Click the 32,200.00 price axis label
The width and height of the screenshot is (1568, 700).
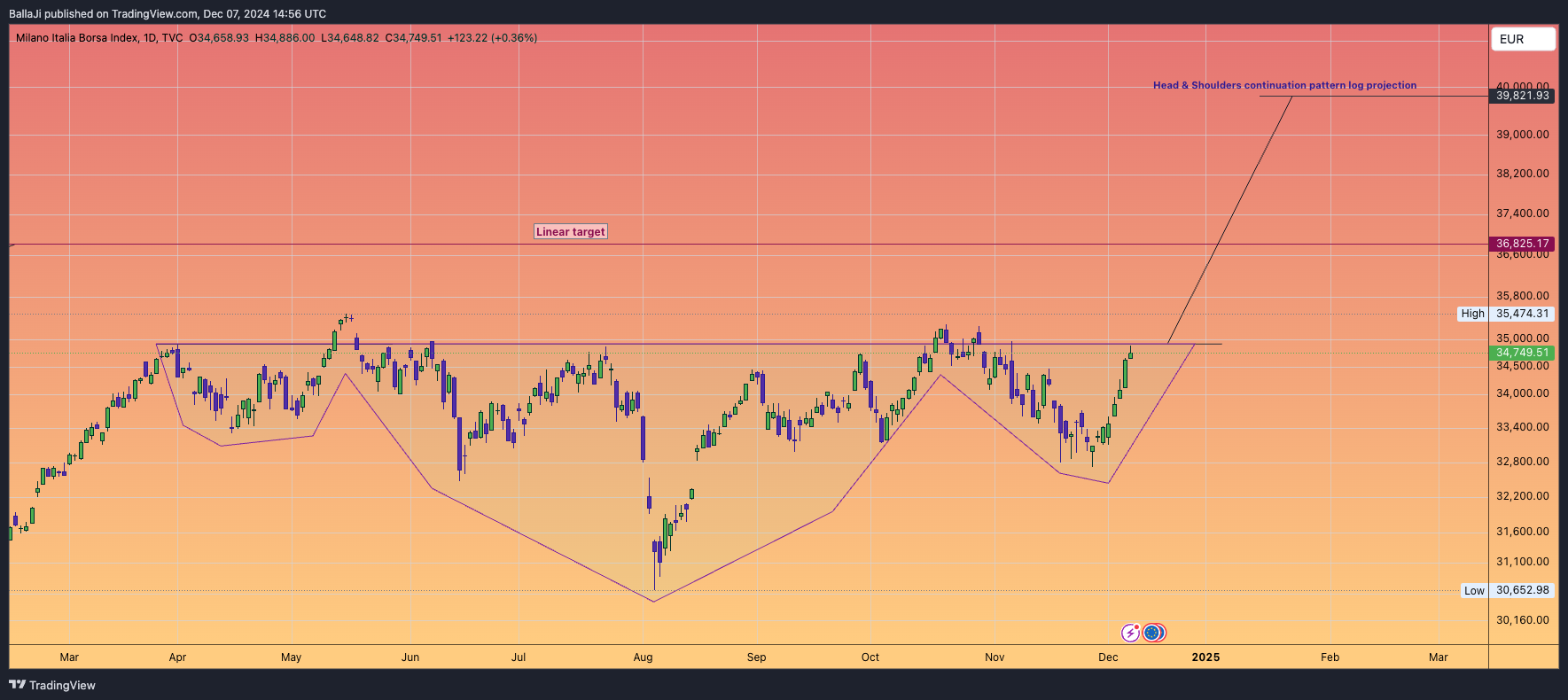coord(1523,496)
